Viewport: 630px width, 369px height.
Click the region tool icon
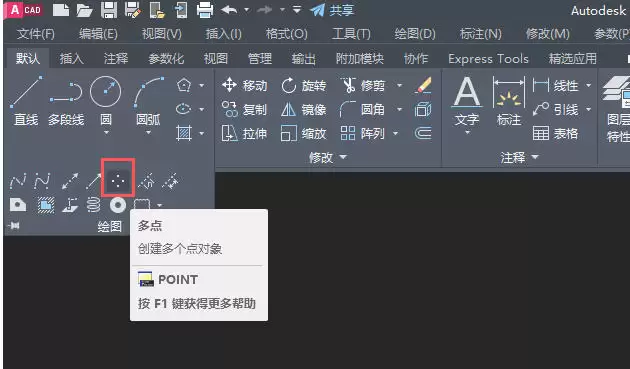[x=18, y=205]
